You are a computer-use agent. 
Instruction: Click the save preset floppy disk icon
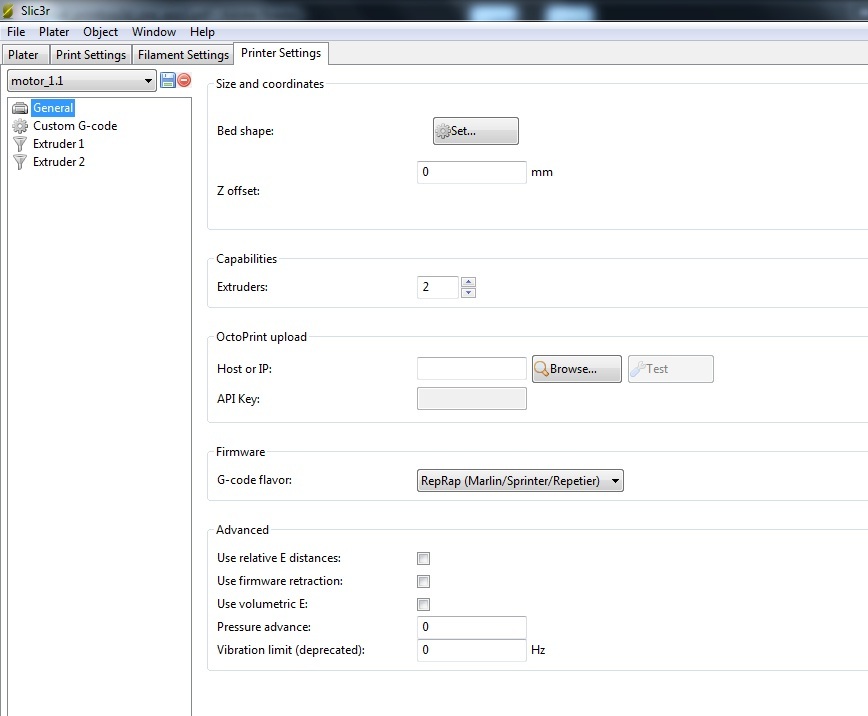pos(167,80)
